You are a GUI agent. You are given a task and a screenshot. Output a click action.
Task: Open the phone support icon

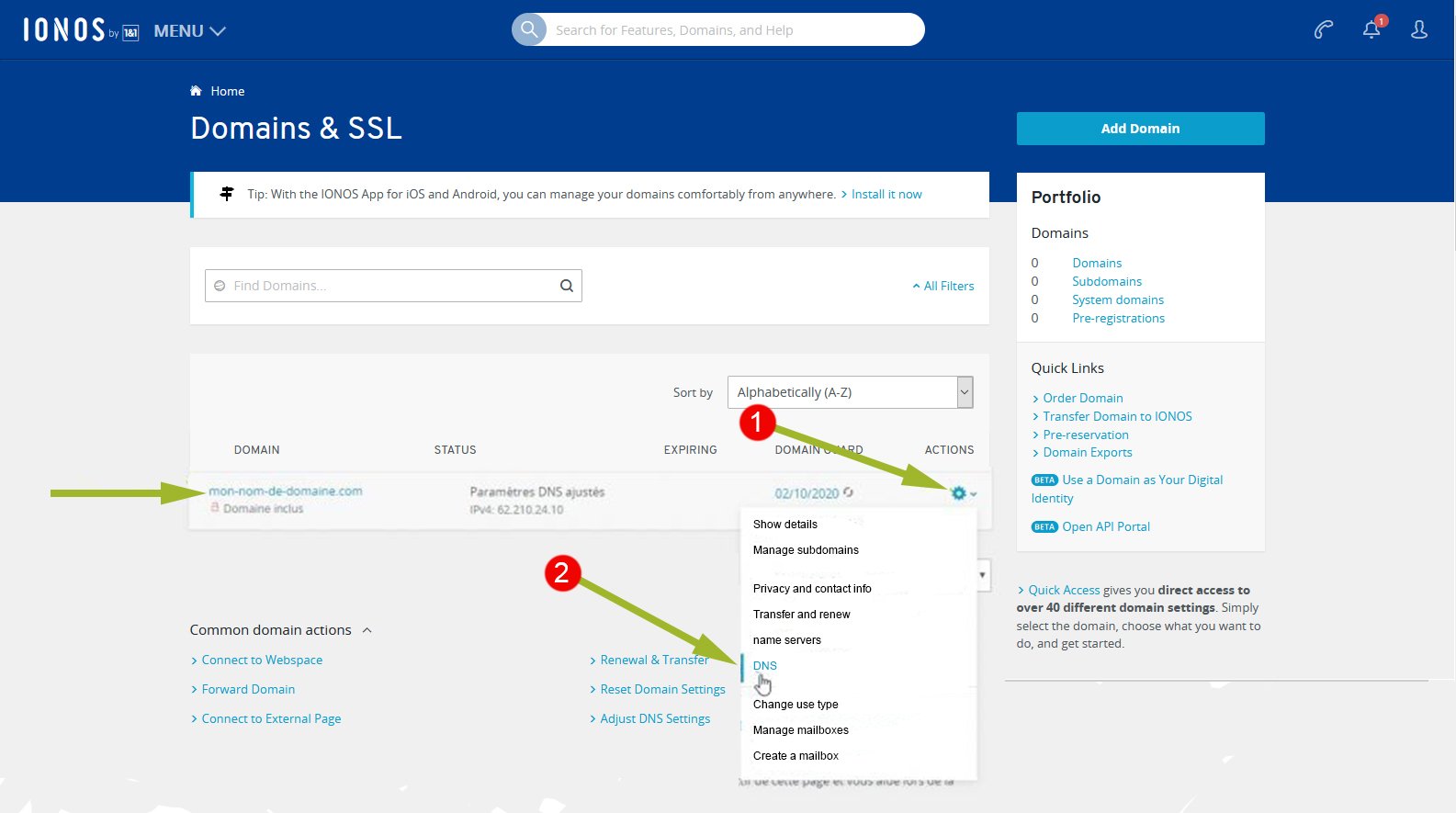coord(1323,30)
